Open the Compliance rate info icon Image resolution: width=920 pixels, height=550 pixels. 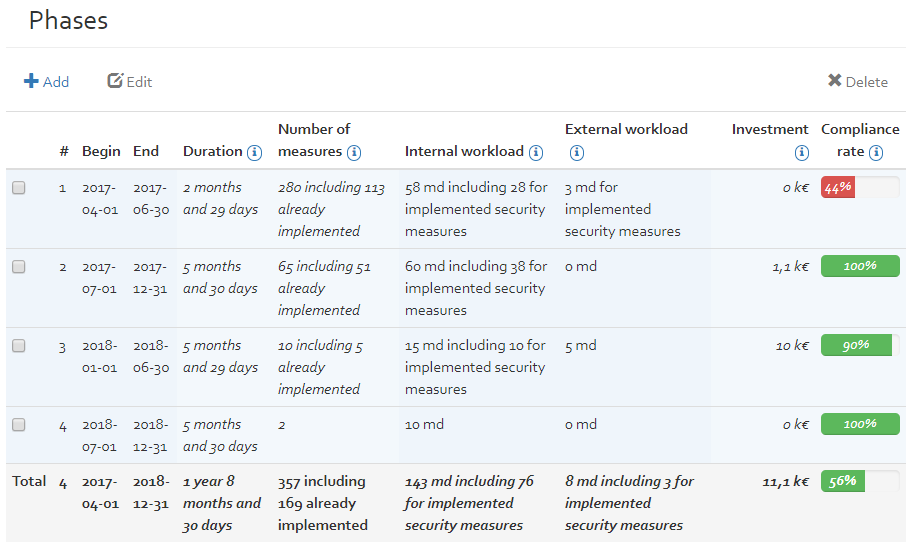coord(876,153)
